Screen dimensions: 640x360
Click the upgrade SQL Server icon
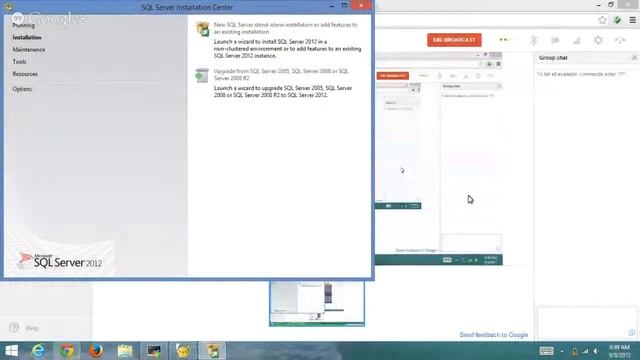[202, 76]
